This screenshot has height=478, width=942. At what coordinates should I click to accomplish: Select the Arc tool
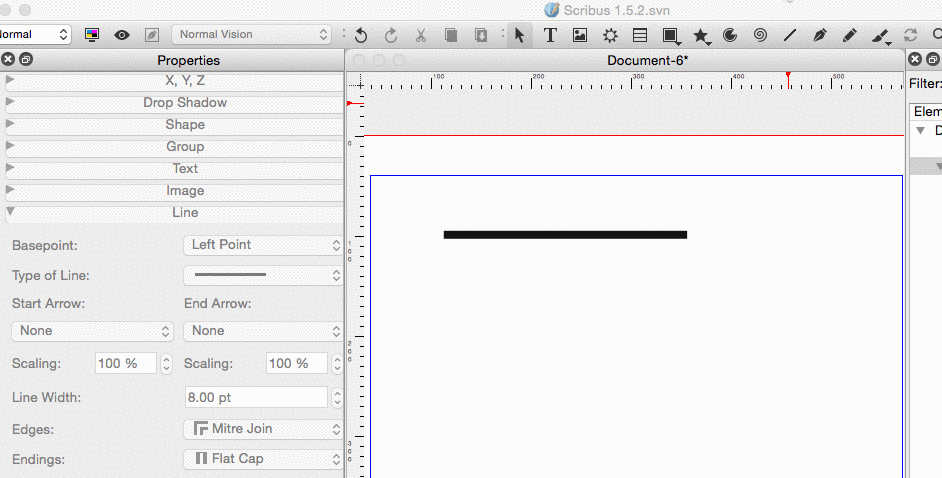pyautogui.click(x=730, y=35)
